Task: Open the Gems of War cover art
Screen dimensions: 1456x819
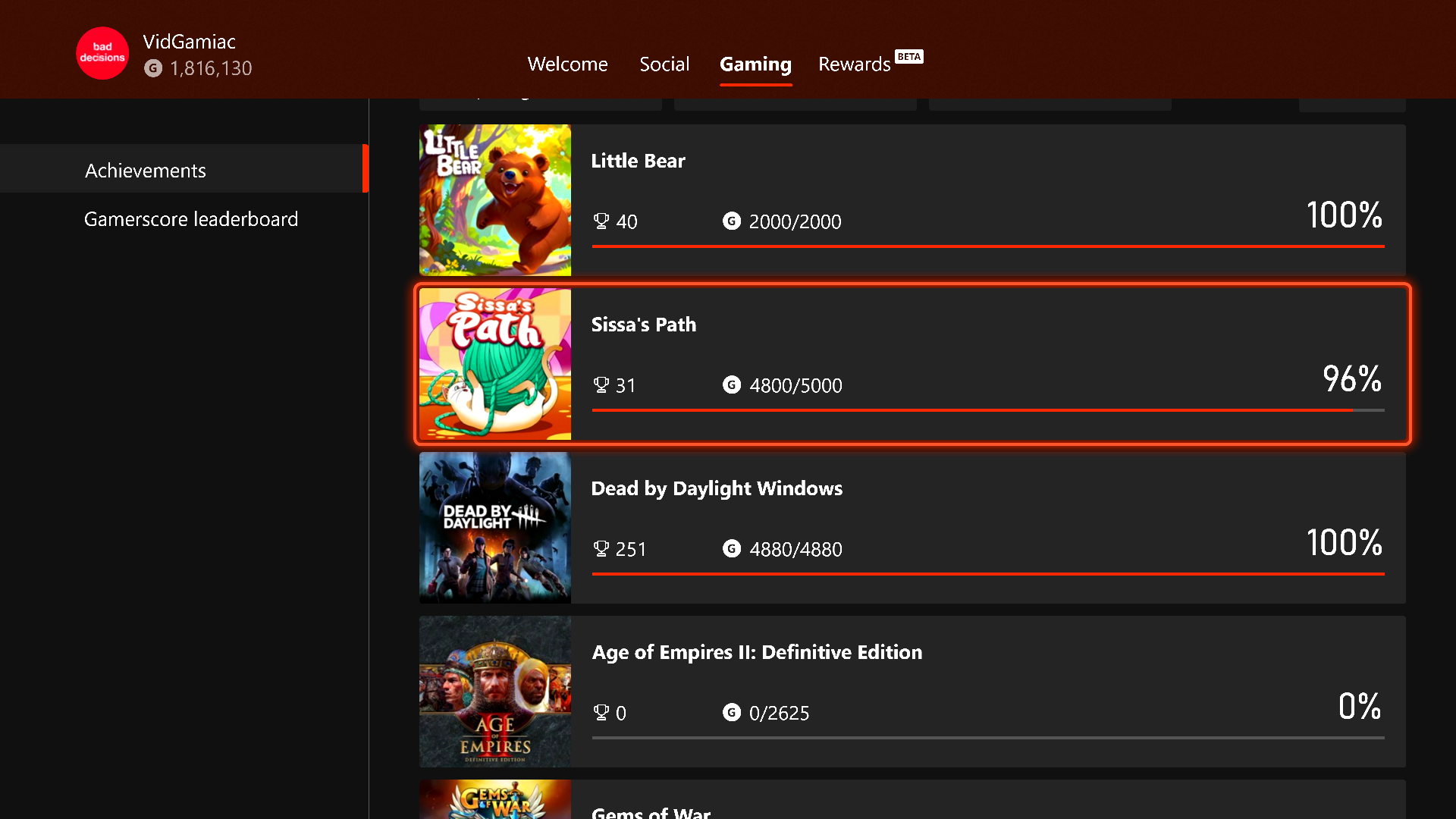Action: point(495,799)
